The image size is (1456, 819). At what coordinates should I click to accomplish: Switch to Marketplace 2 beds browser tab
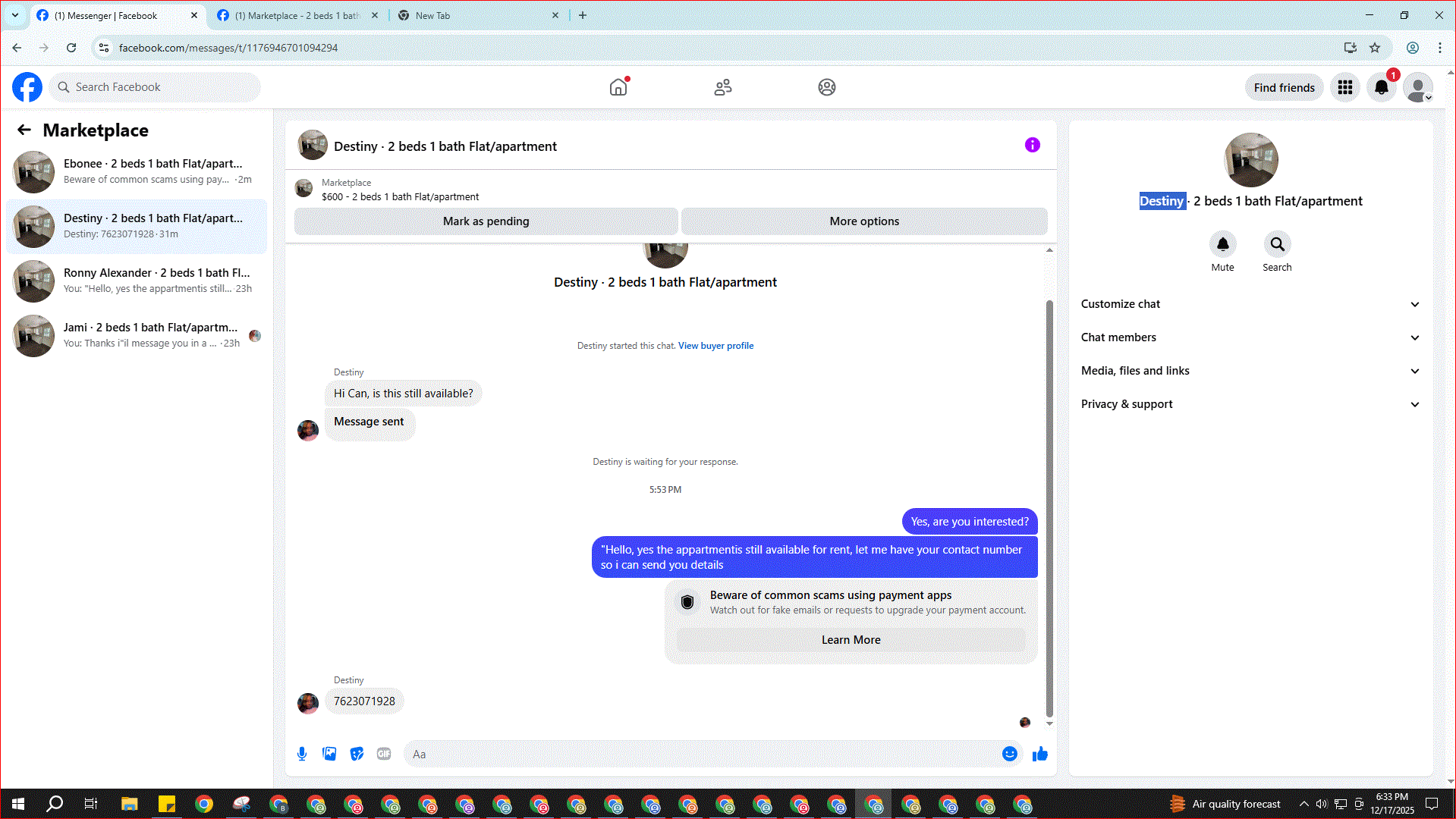[297, 15]
